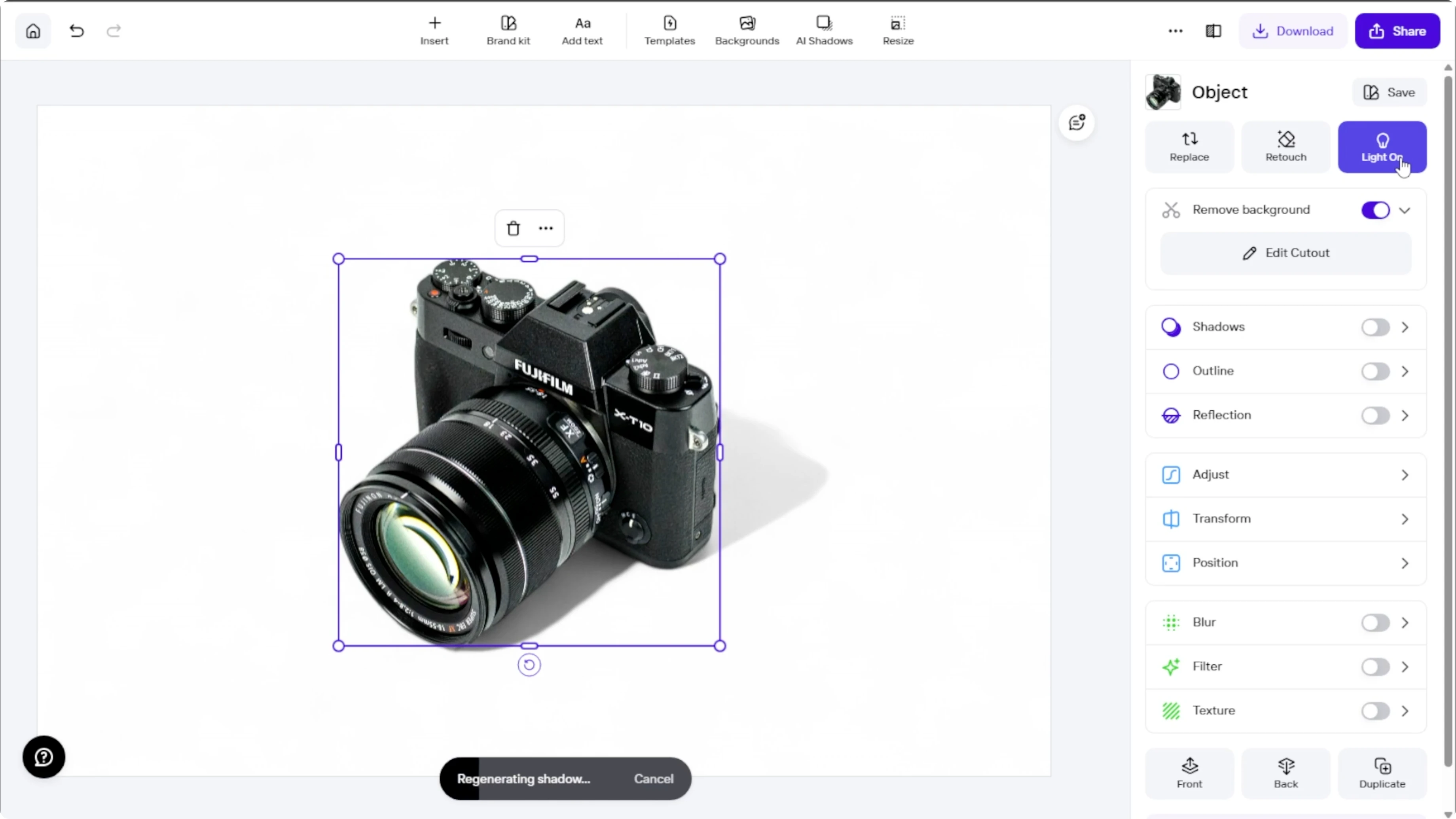Viewport: 1456px width, 819px height.
Task: Open the Backgrounds panel
Action: pos(747,31)
